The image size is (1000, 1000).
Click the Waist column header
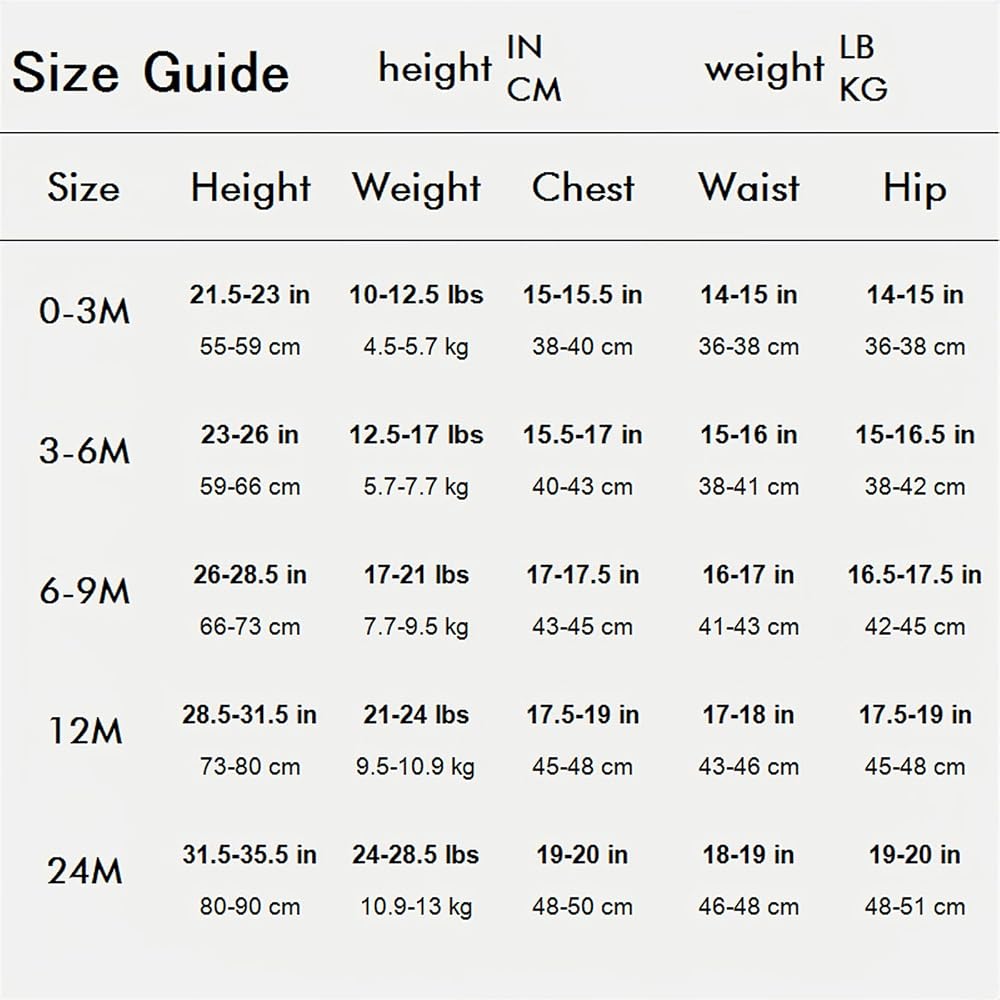[x=749, y=188]
